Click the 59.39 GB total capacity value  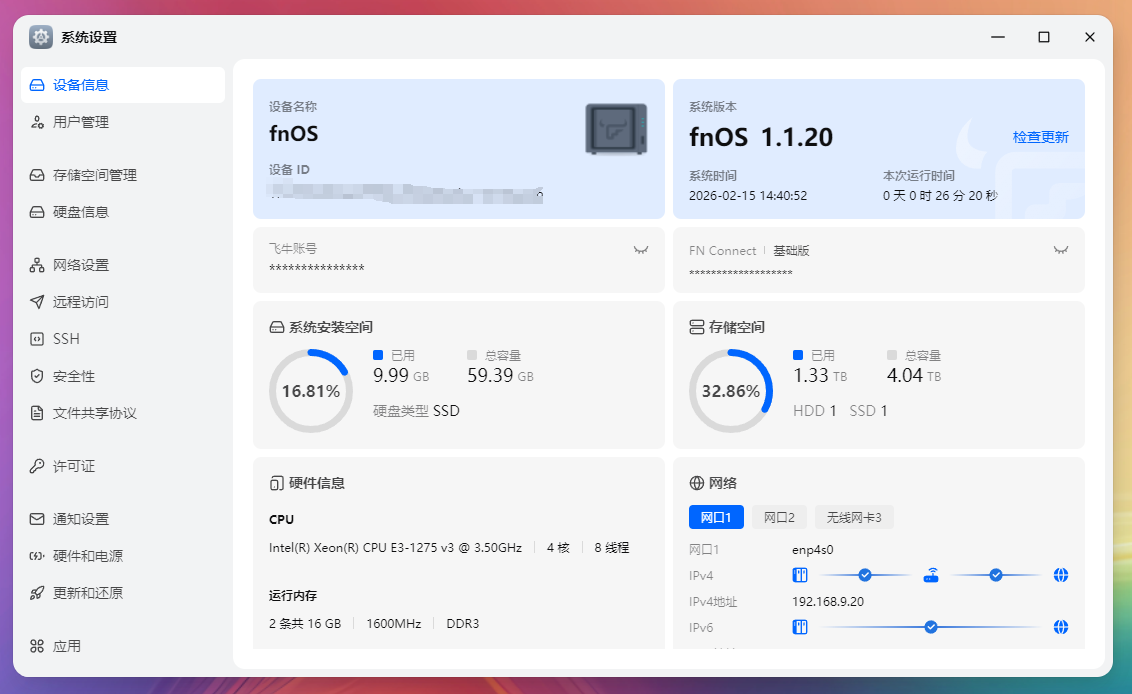500,376
